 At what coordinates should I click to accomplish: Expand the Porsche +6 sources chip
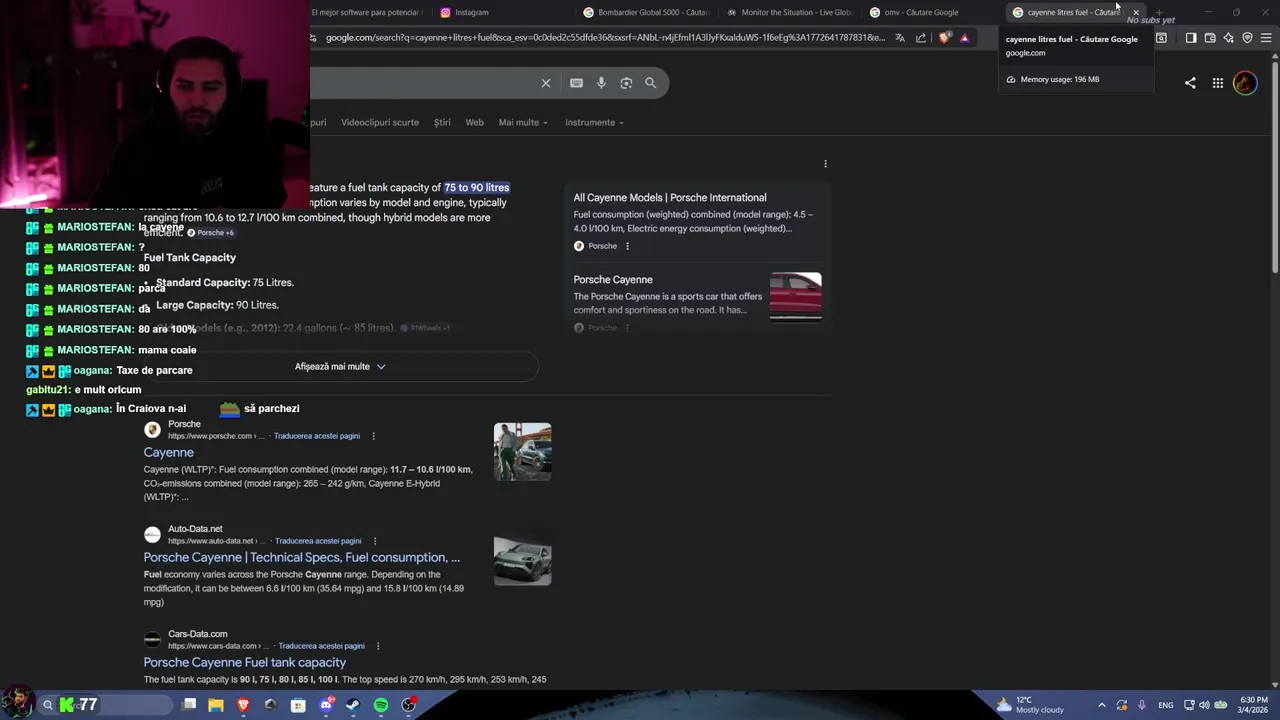[x=211, y=233]
